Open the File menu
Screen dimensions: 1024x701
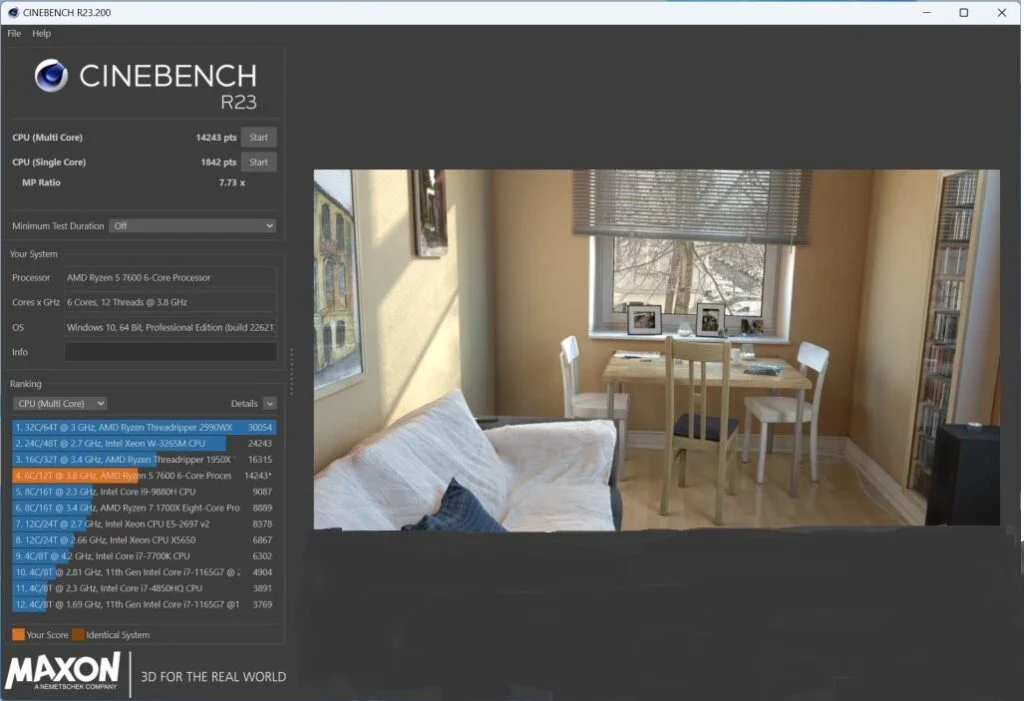coord(14,33)
